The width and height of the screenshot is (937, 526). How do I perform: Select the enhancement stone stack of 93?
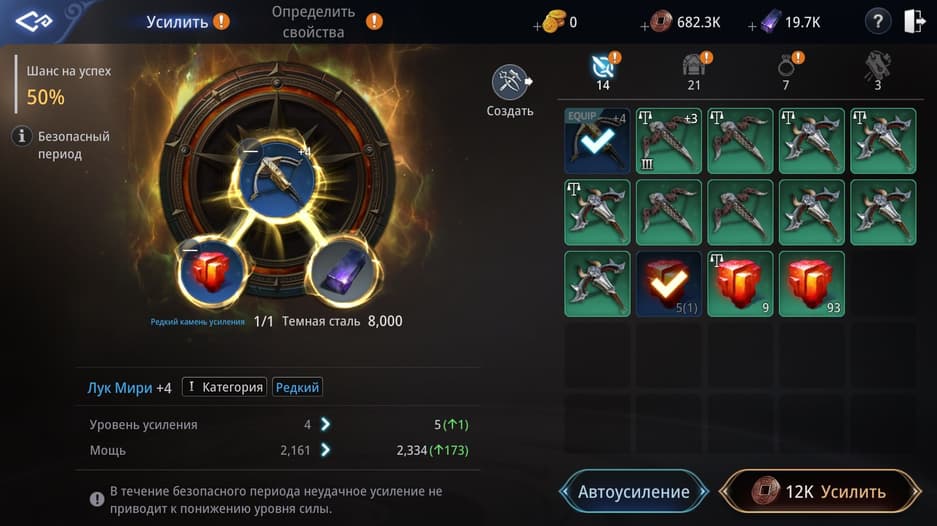(812, 284)
